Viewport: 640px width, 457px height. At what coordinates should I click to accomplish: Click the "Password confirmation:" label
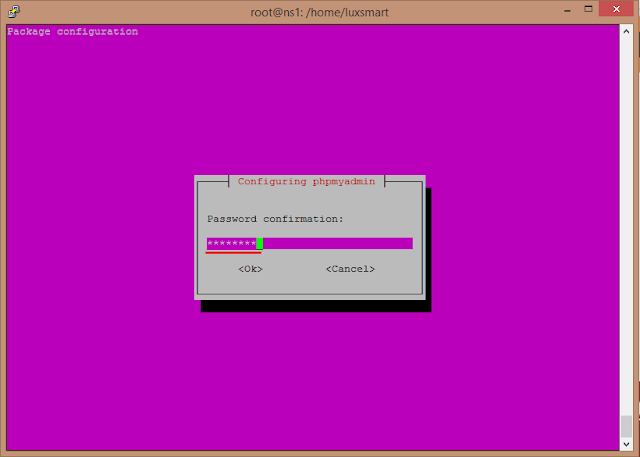click(x=275, y=219)
